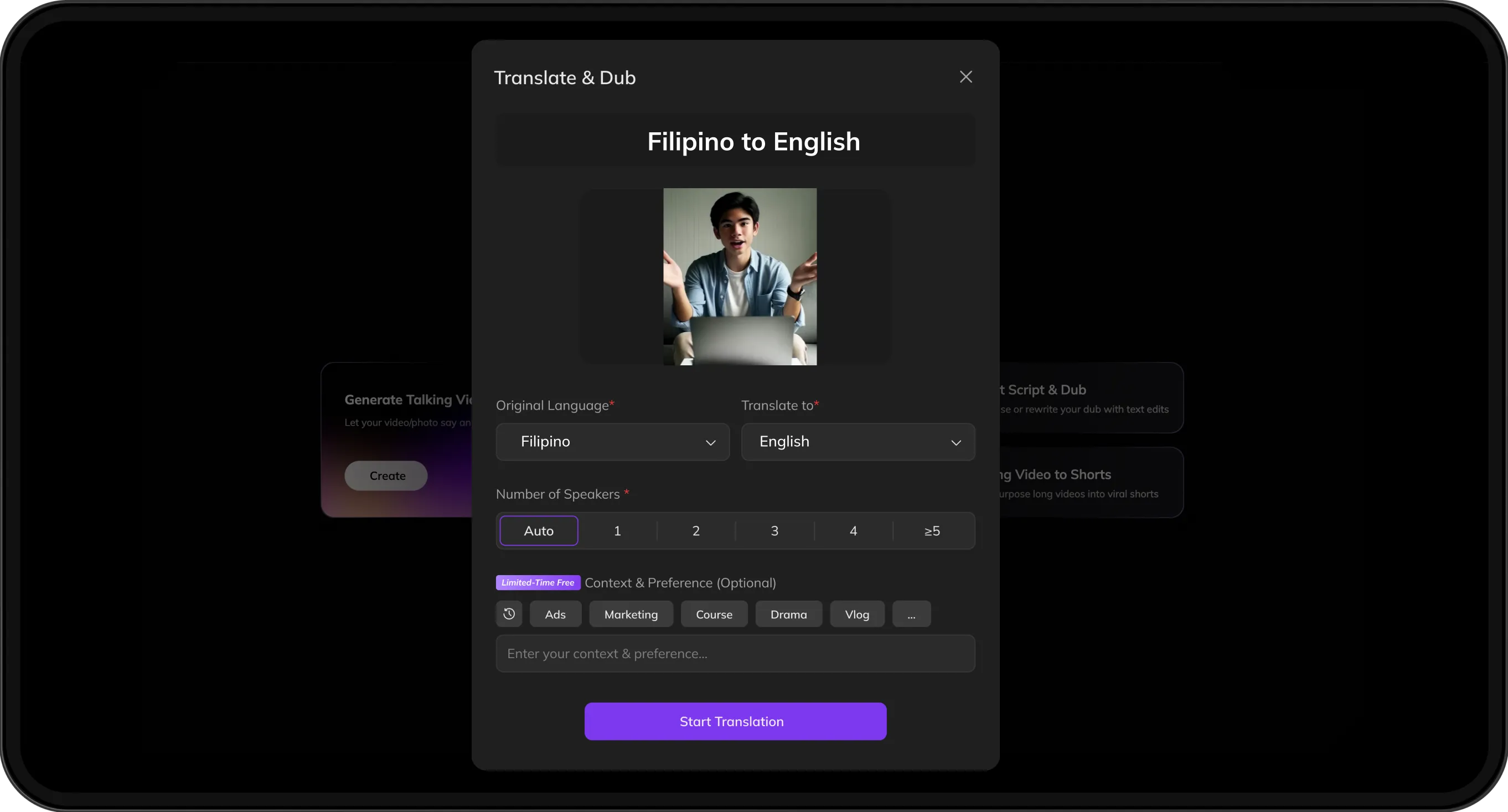Select 2 speakers option
The height and width of the screenshot is (812, 1508).
[695, 530]
